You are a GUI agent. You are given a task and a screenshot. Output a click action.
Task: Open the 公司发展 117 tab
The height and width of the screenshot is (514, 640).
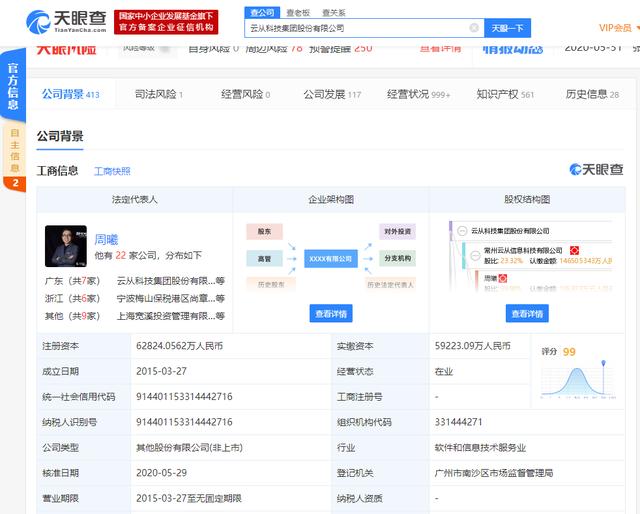click(332, 94)
